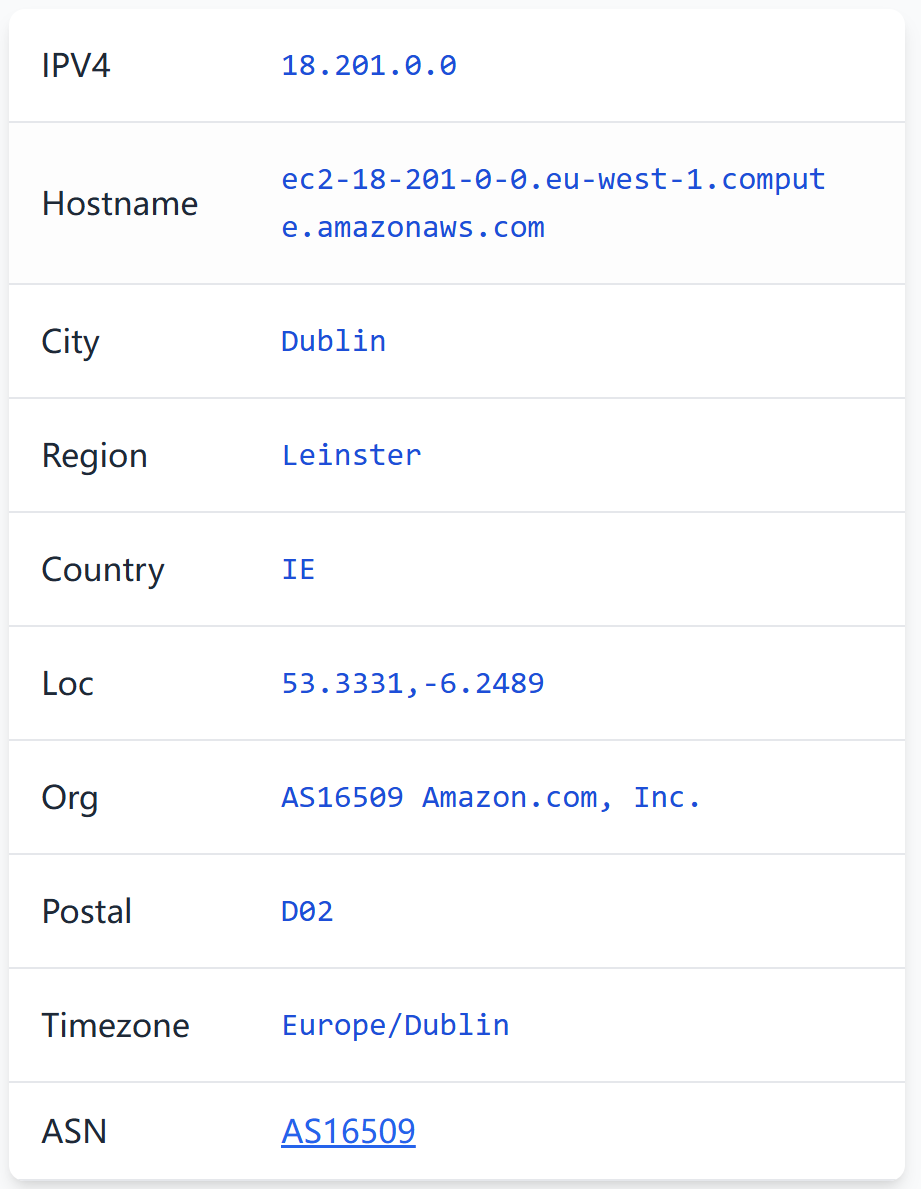Click the Region row label
The width and height of the screenshot is (921, 1189).
point(94,456)
